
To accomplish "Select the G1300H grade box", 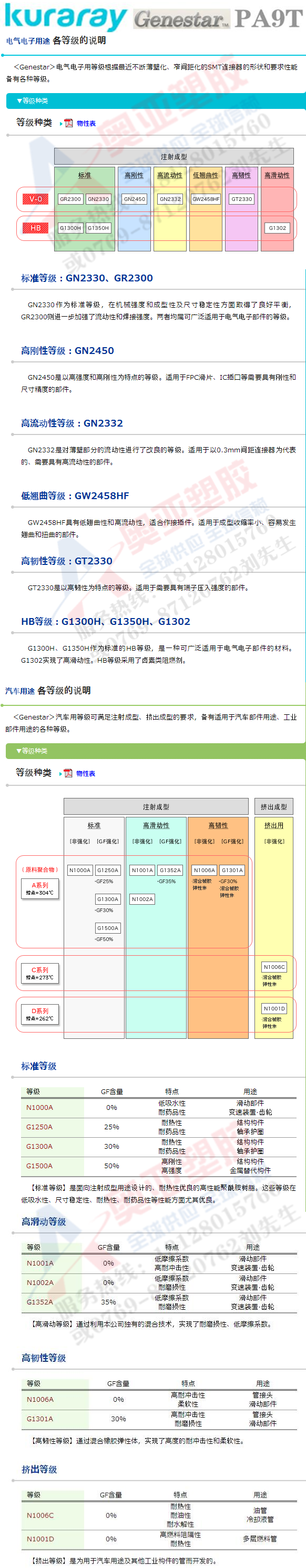I will 70,228.
